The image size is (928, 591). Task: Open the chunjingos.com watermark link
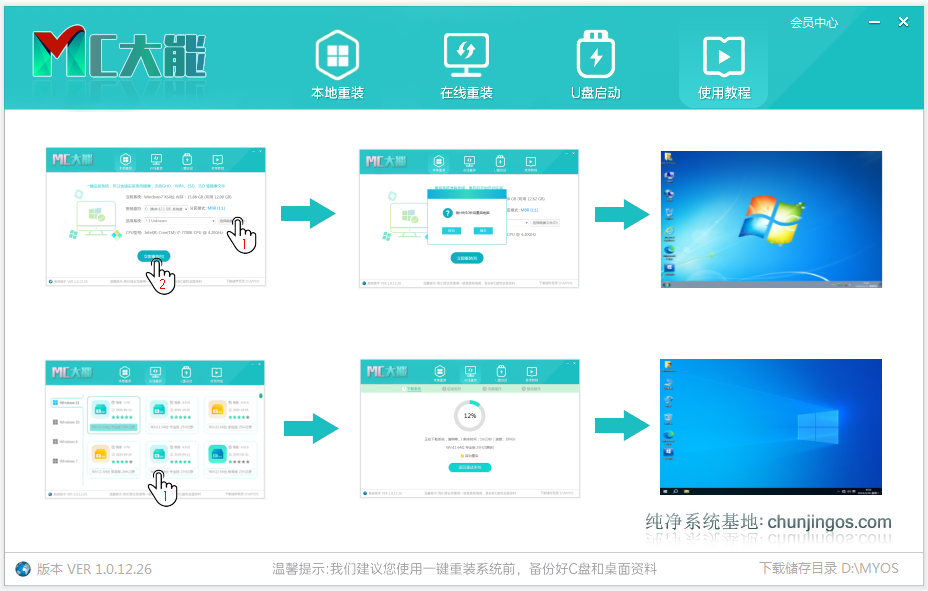click(x=768, y=522)
